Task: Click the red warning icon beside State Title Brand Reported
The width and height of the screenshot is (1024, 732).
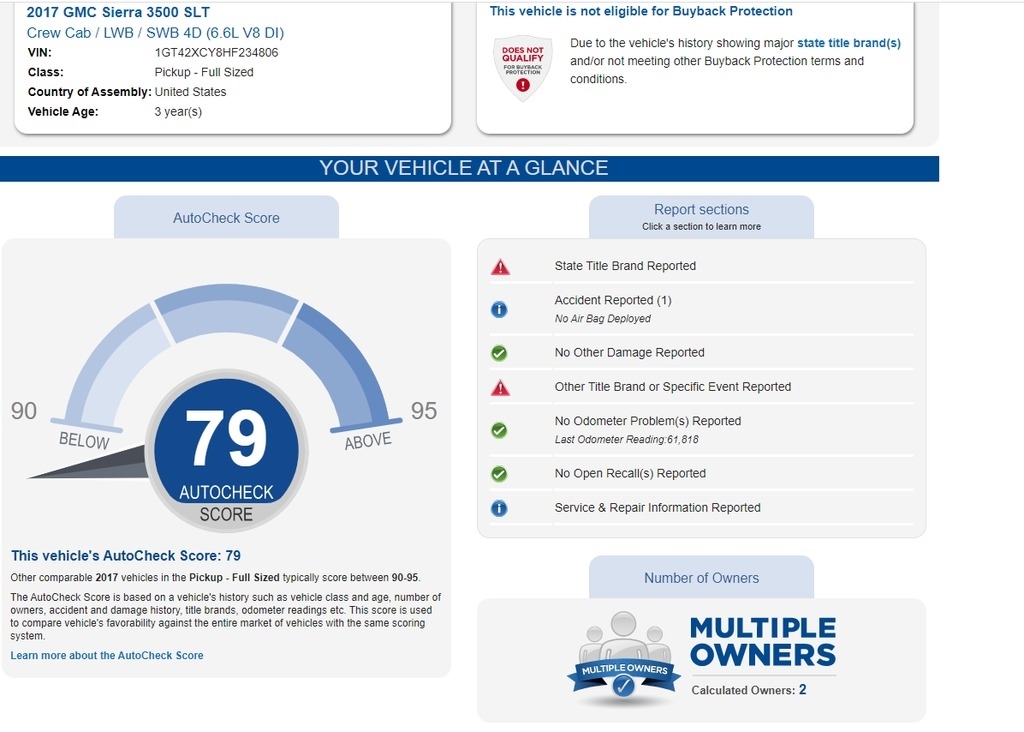Action: 500,266
